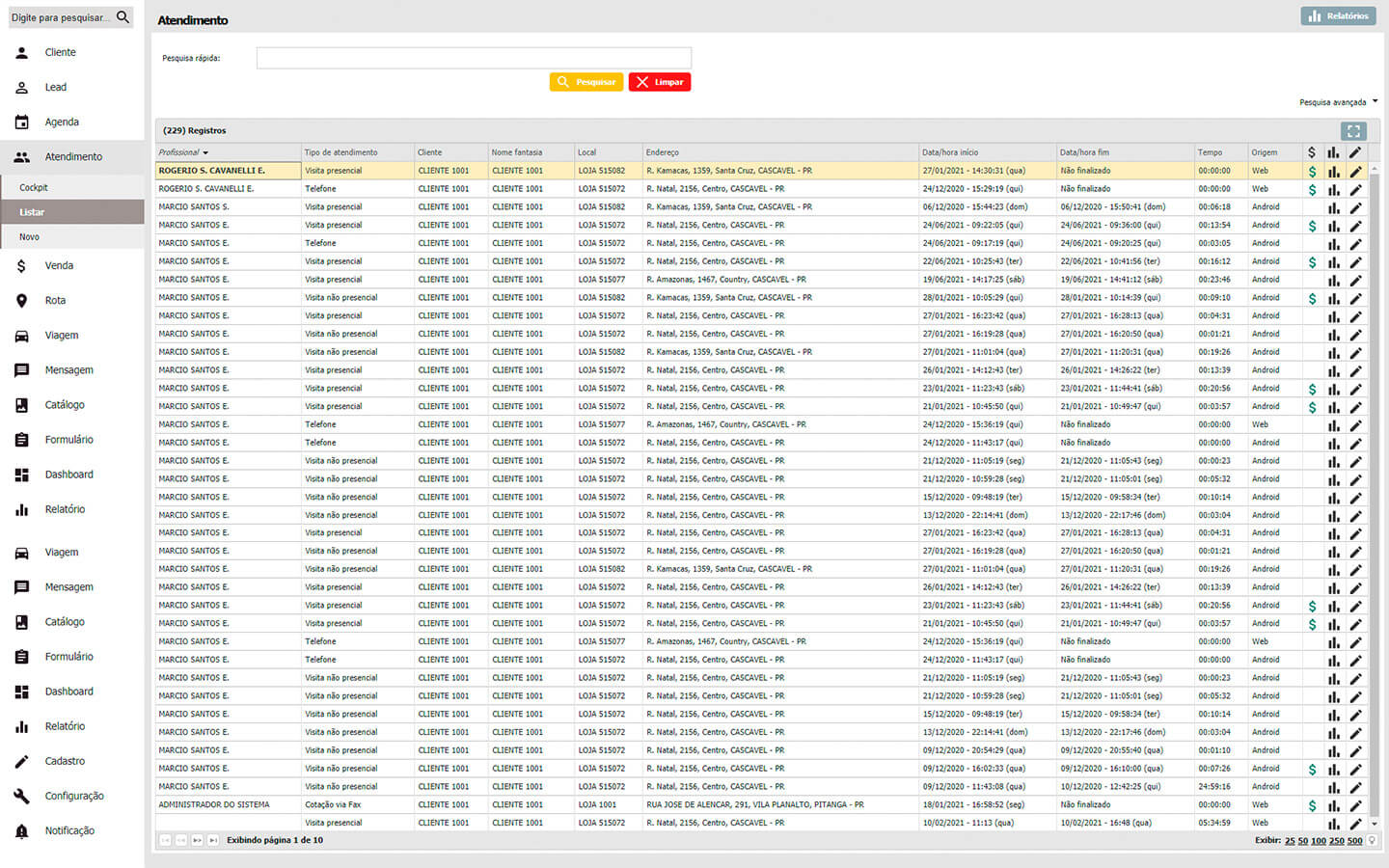Collapse the Atendimento sidebar section

72,157
